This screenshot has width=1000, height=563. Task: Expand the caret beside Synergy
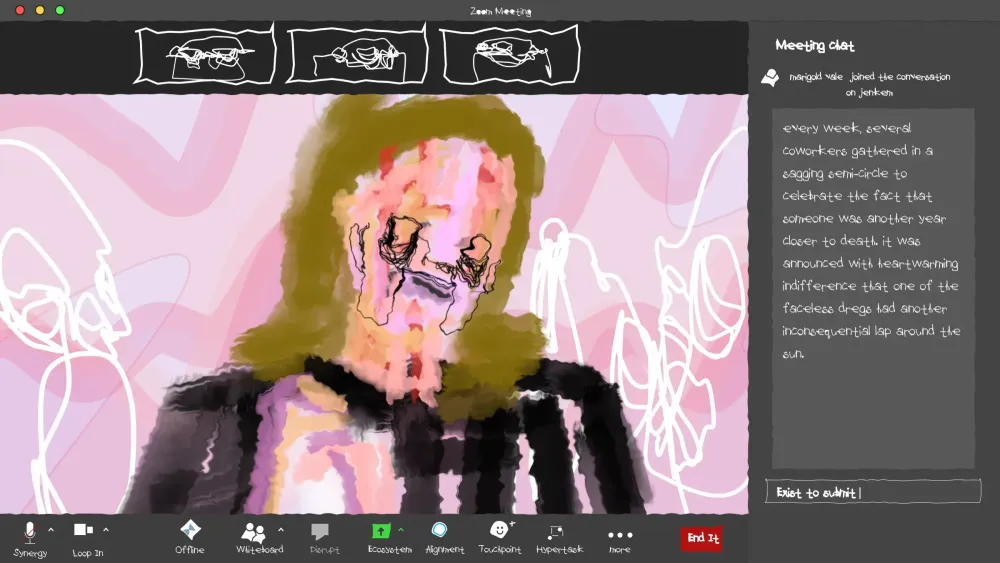pos(51,530)
